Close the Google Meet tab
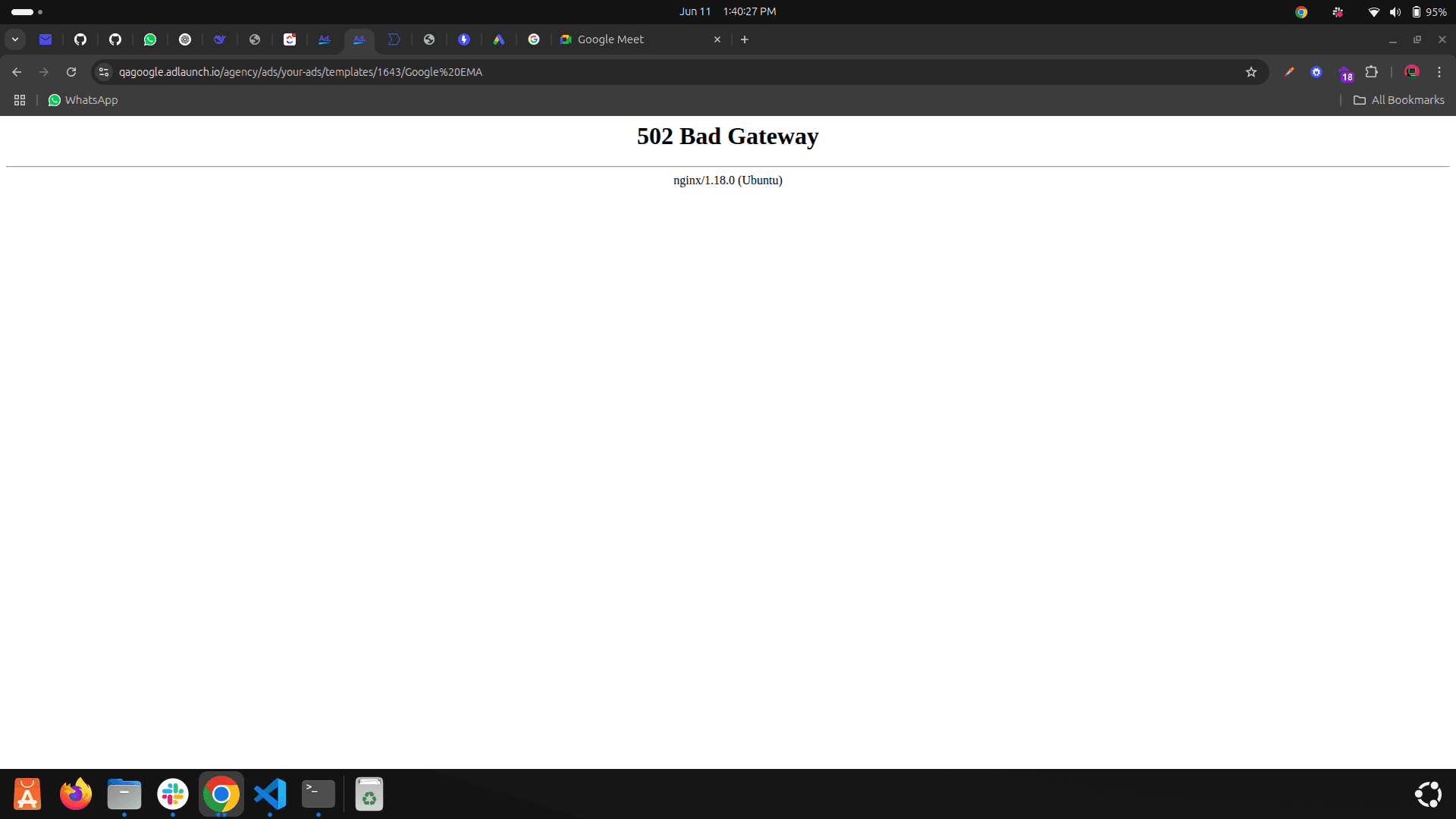The width and height of the screenshot is (1456, 819). tap(717, 39)
